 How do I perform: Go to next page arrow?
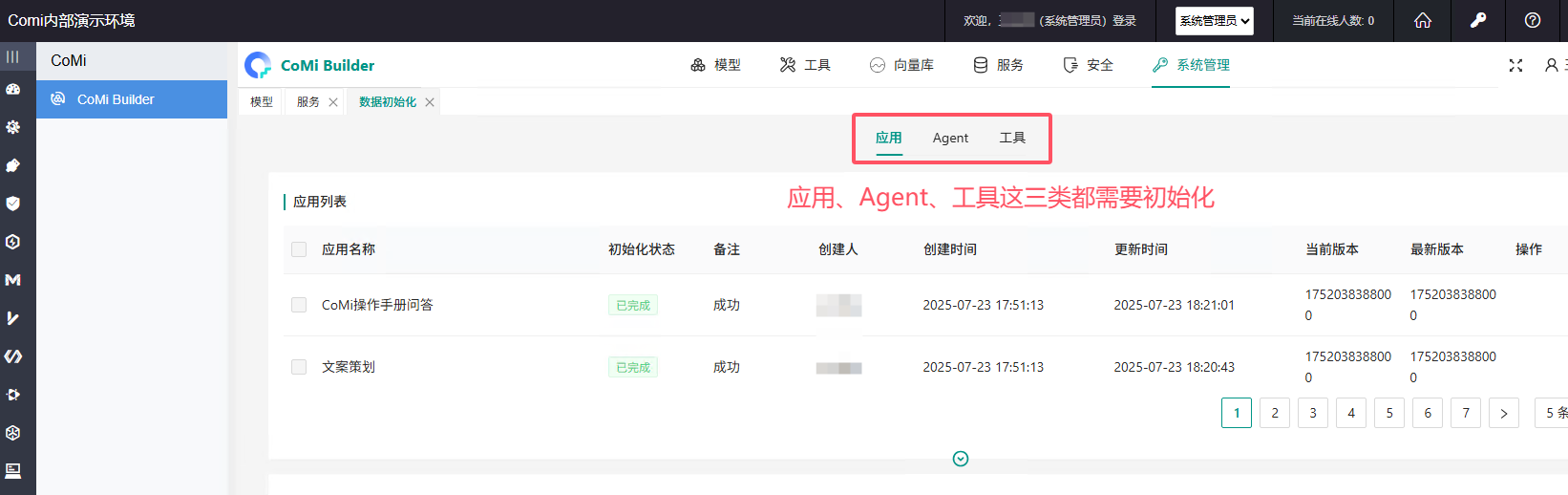[x=1504, y=413]
